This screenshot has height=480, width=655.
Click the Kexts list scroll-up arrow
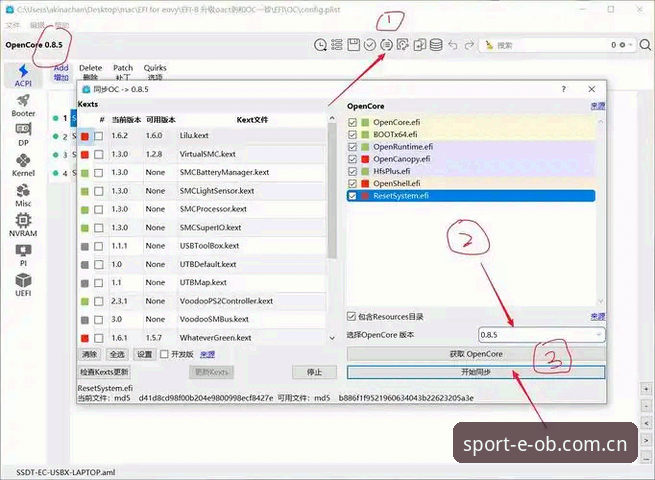332,119
